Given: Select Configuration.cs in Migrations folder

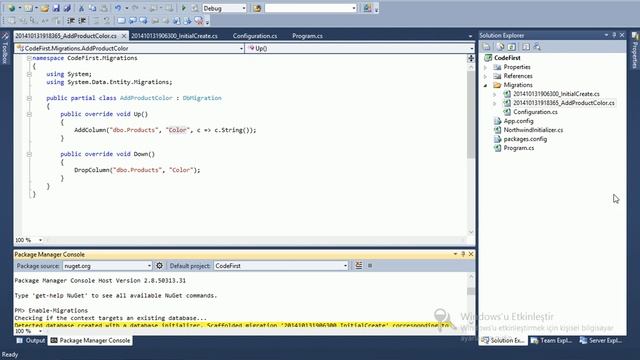Looking at the screenshot, I should click(535, 112).
